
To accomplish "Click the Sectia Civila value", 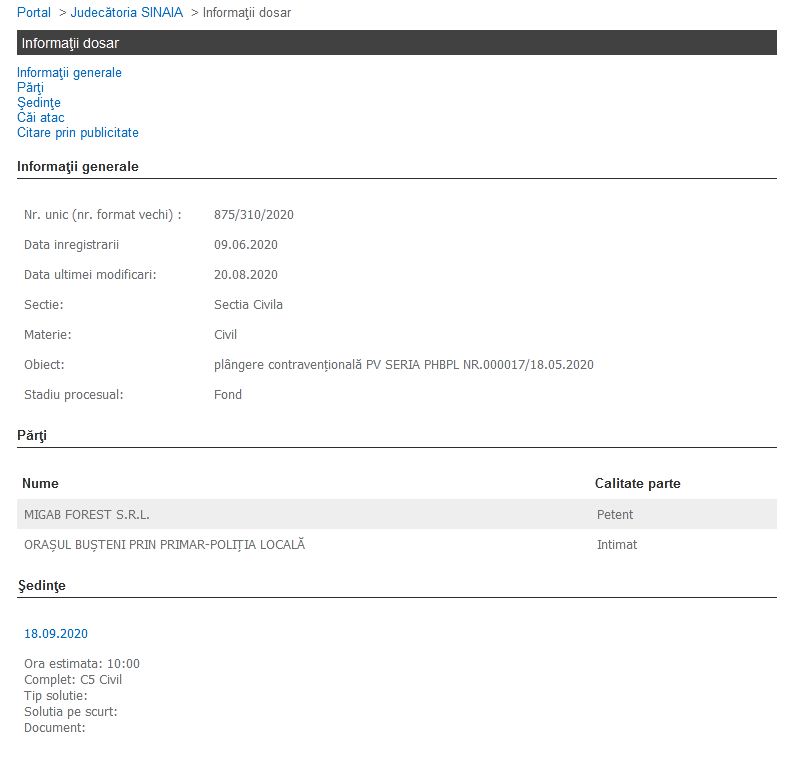I will coord(248,304).
